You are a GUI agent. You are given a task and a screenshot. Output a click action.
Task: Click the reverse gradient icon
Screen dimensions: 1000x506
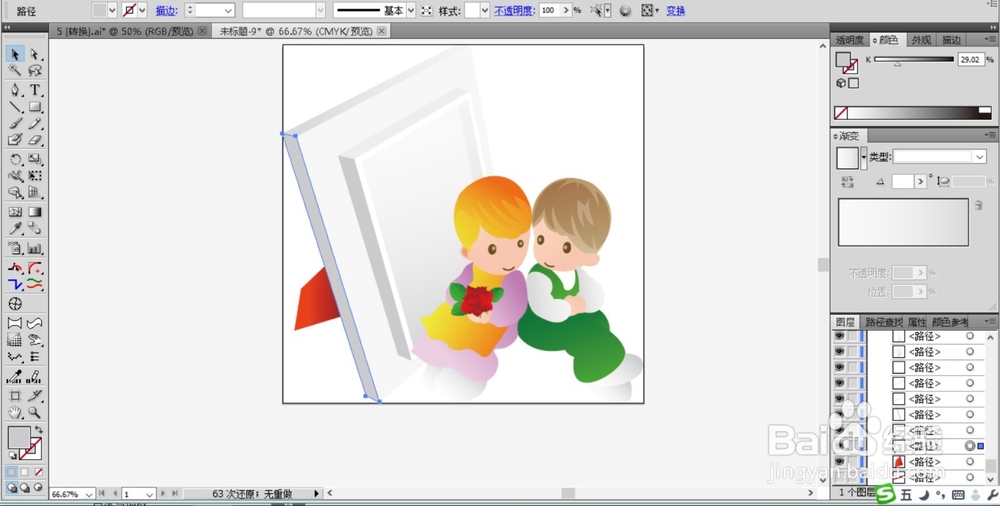coord(847,182)
